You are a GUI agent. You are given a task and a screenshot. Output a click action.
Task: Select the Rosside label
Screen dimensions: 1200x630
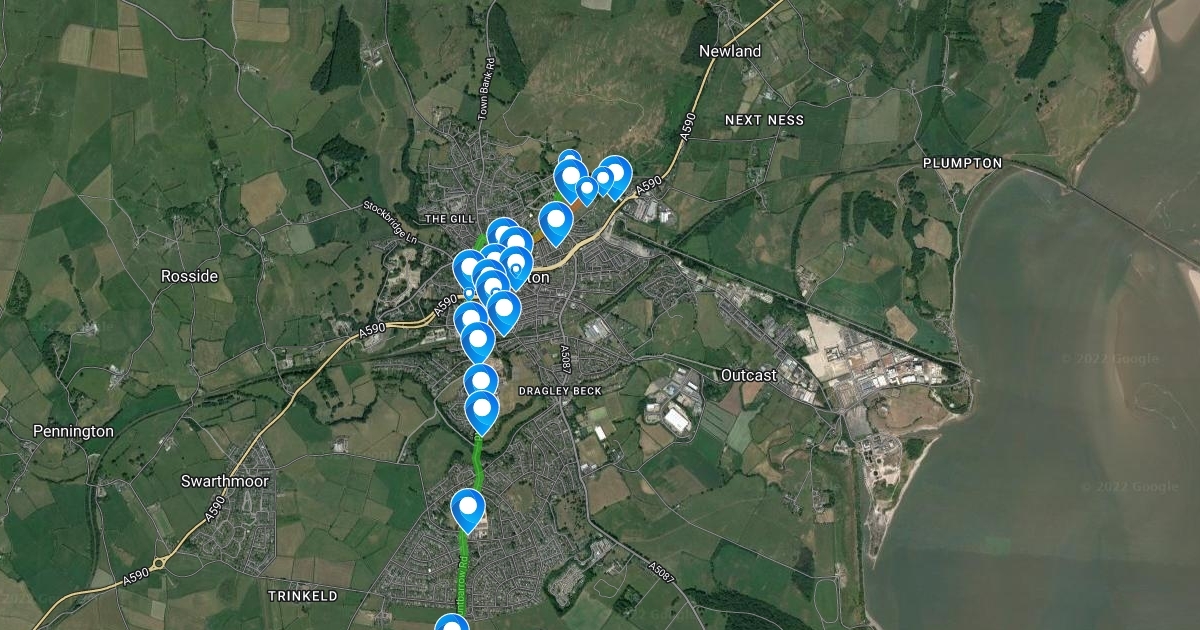[x=189, y=276]
